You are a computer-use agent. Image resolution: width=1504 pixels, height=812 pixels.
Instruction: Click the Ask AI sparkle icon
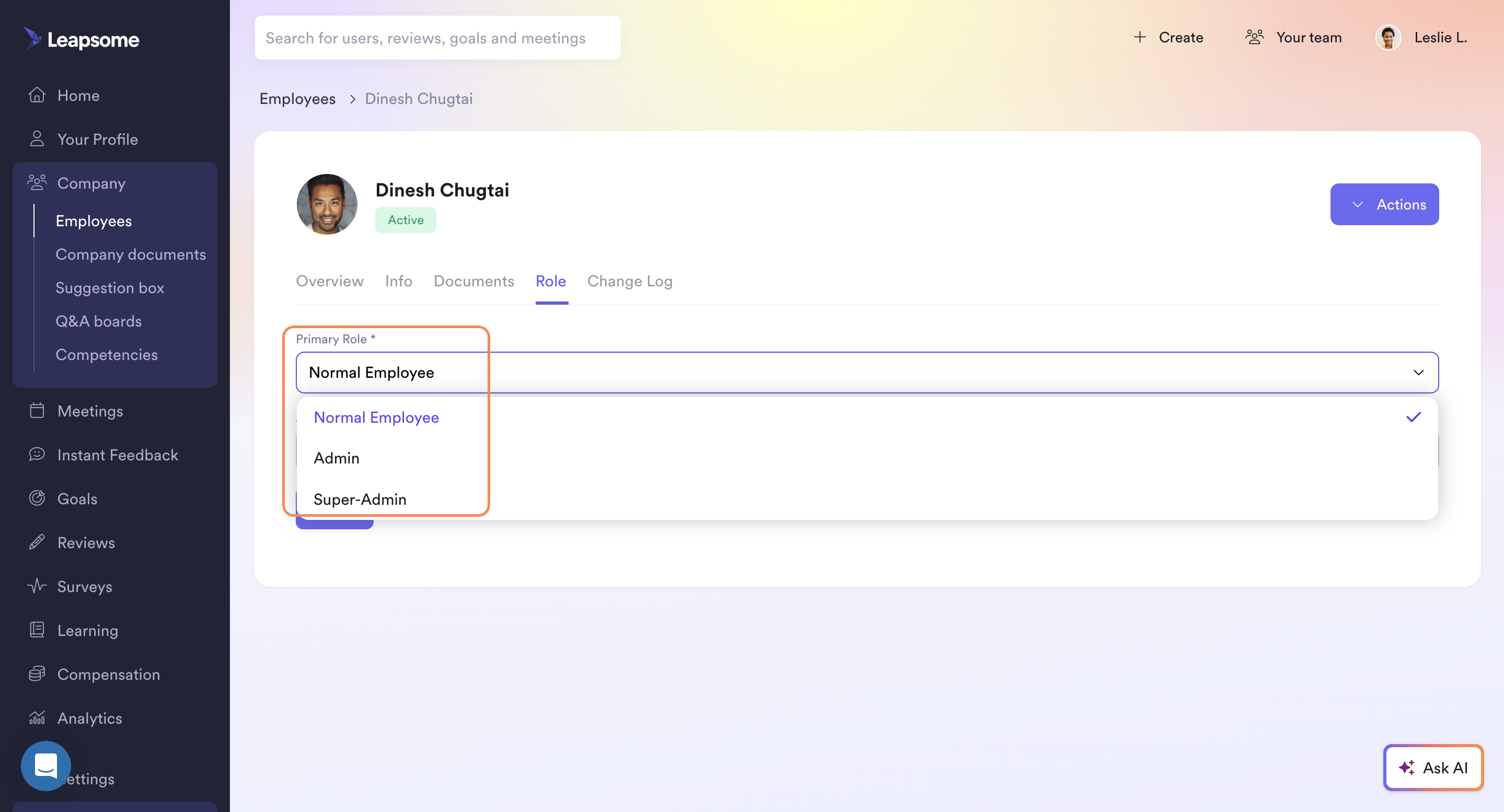[x=1407, y=767]
